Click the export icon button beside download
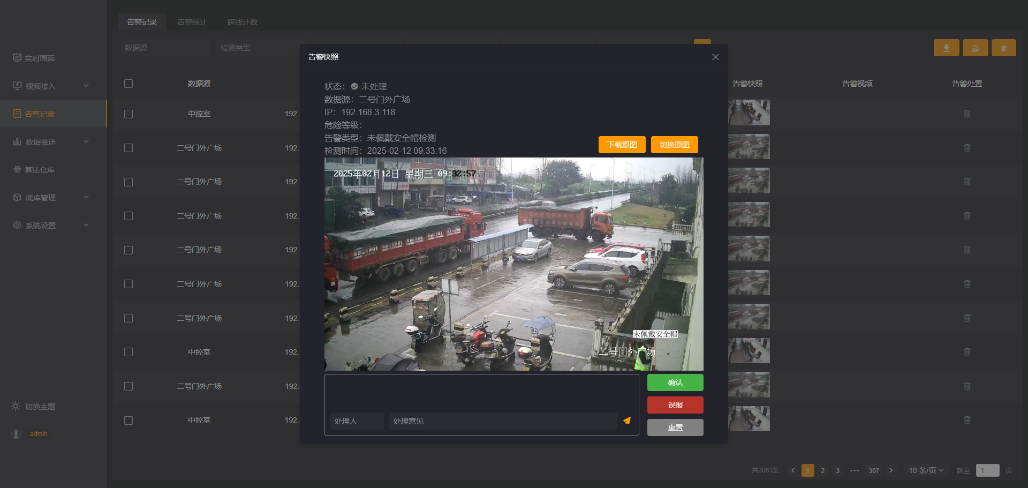The width and height of the screenshot is (1028, 488). point(976,48)
